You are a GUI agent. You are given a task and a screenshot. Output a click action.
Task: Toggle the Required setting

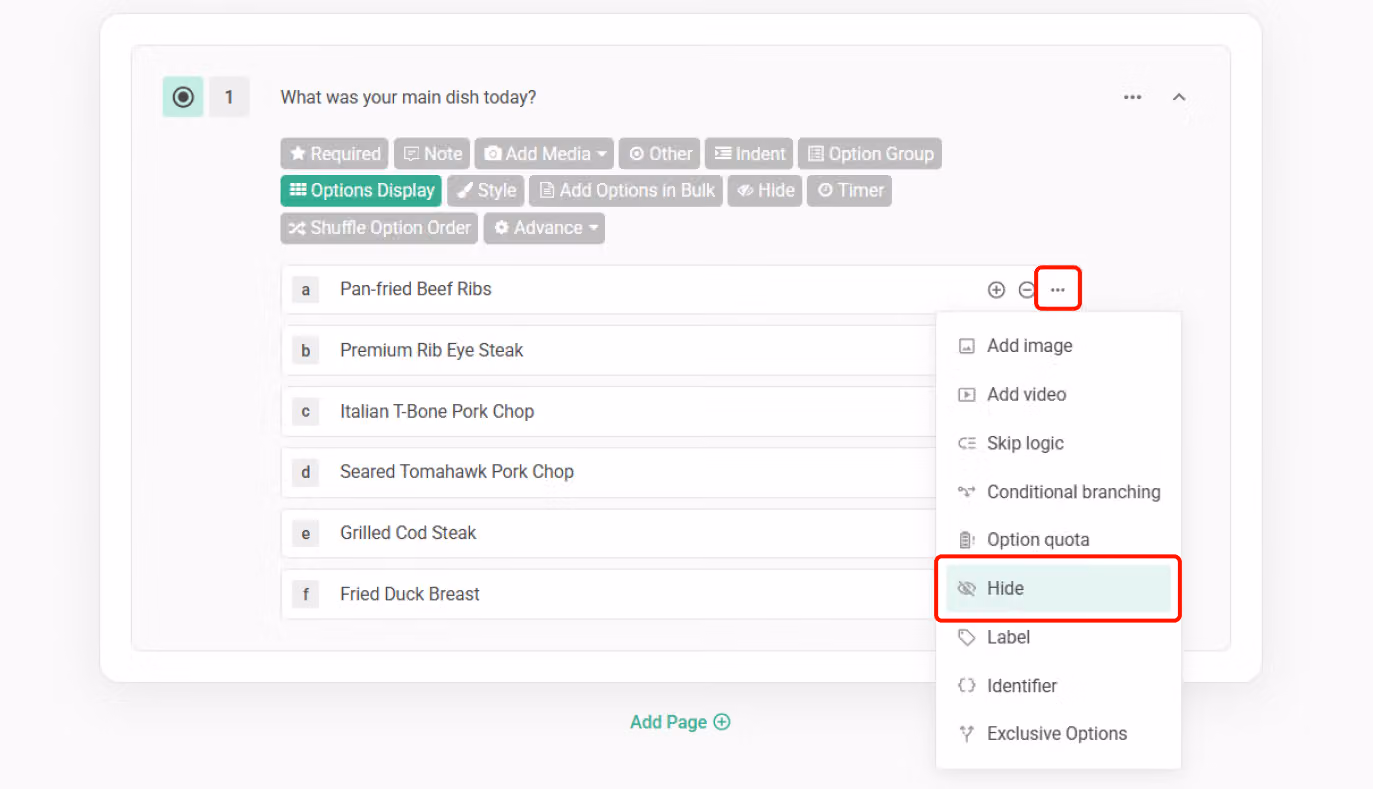335,154
